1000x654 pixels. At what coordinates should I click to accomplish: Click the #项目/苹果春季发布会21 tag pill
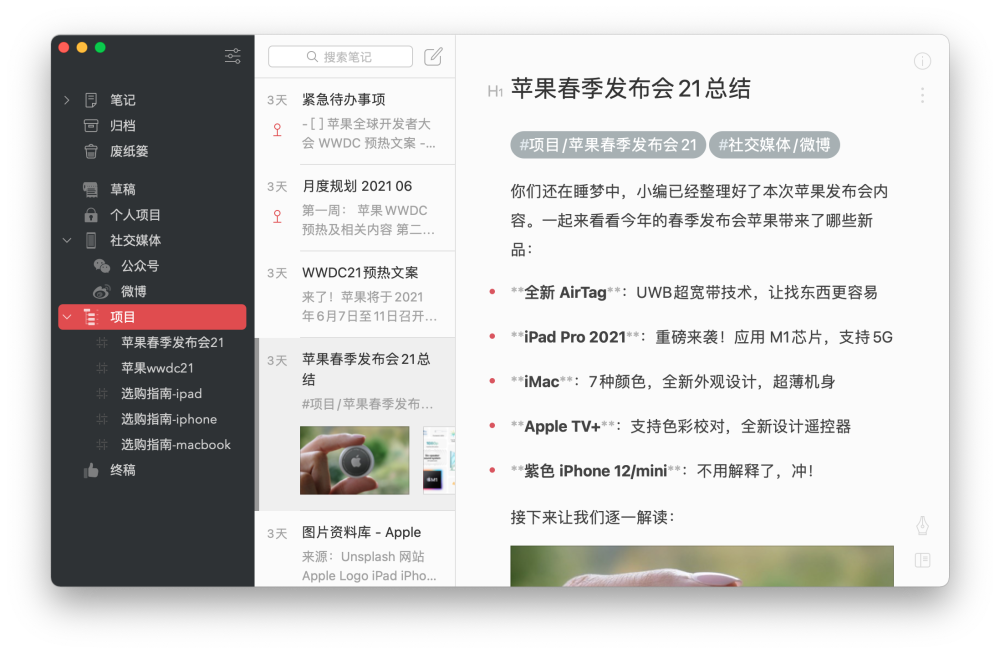point(608,145)
